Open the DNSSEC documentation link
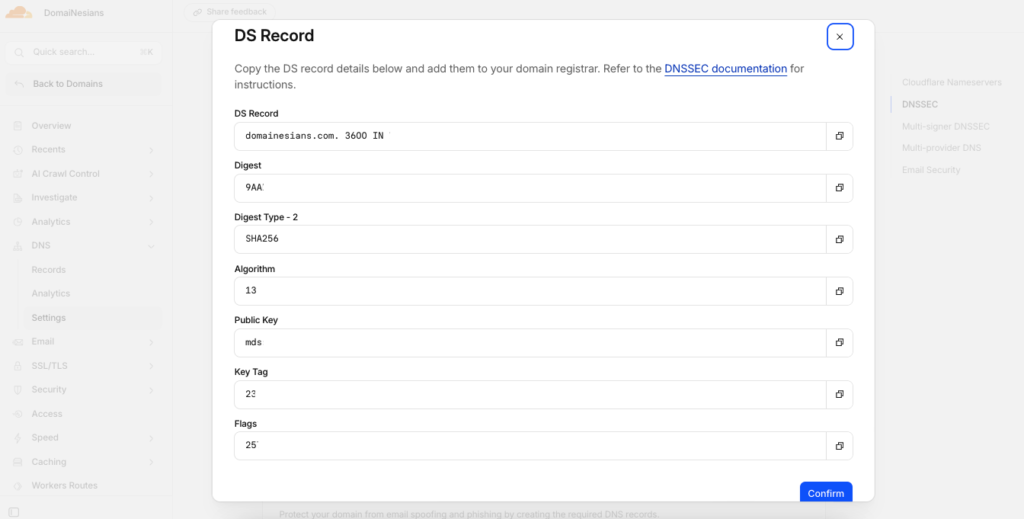The image size is (1024, 519). coord(726,69)
